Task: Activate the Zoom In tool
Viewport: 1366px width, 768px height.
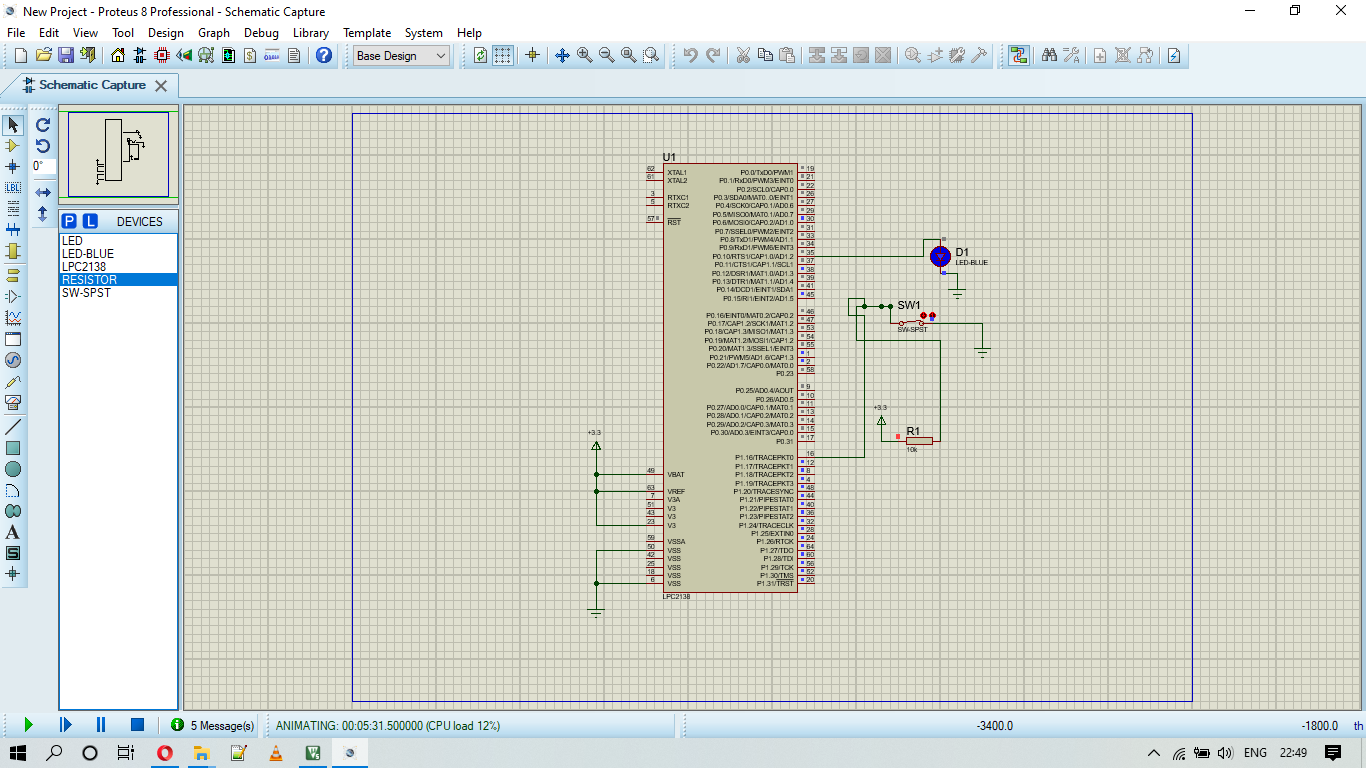Action: click(x=583, y=56)
